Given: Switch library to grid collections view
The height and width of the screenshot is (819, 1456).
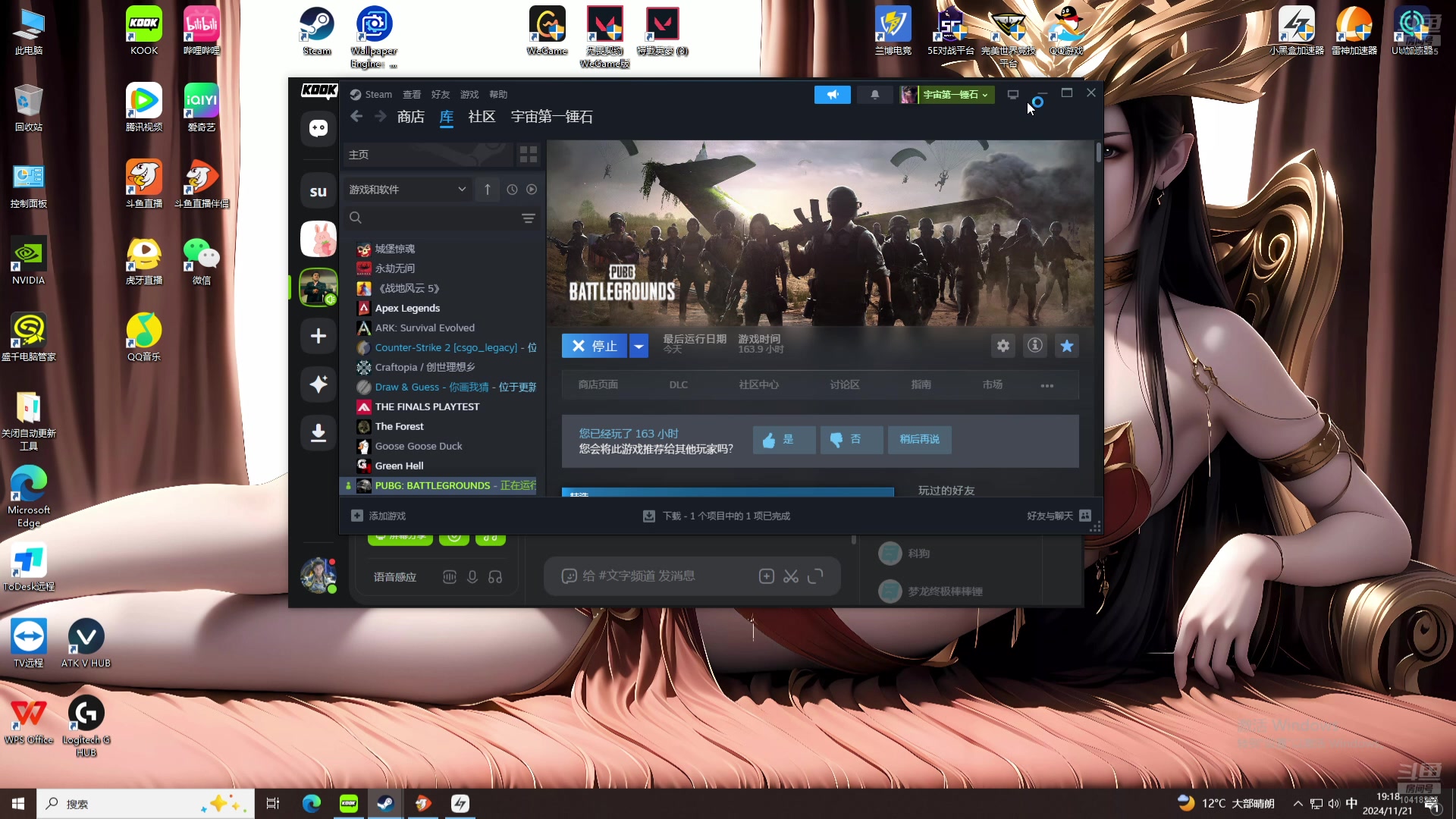Looking at the screenshot, I should click(529, 155).
